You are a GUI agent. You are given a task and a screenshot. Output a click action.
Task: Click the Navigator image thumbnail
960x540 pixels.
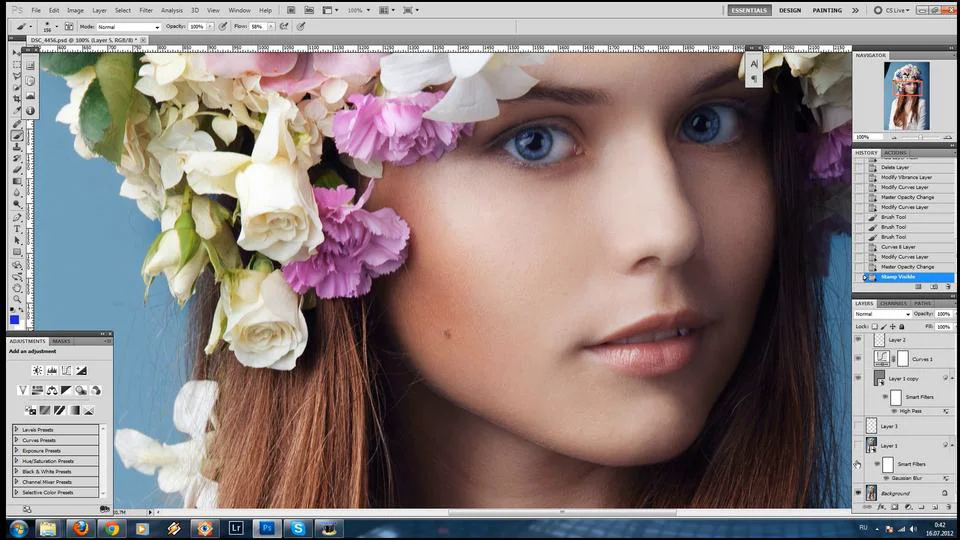coord(907,96)
